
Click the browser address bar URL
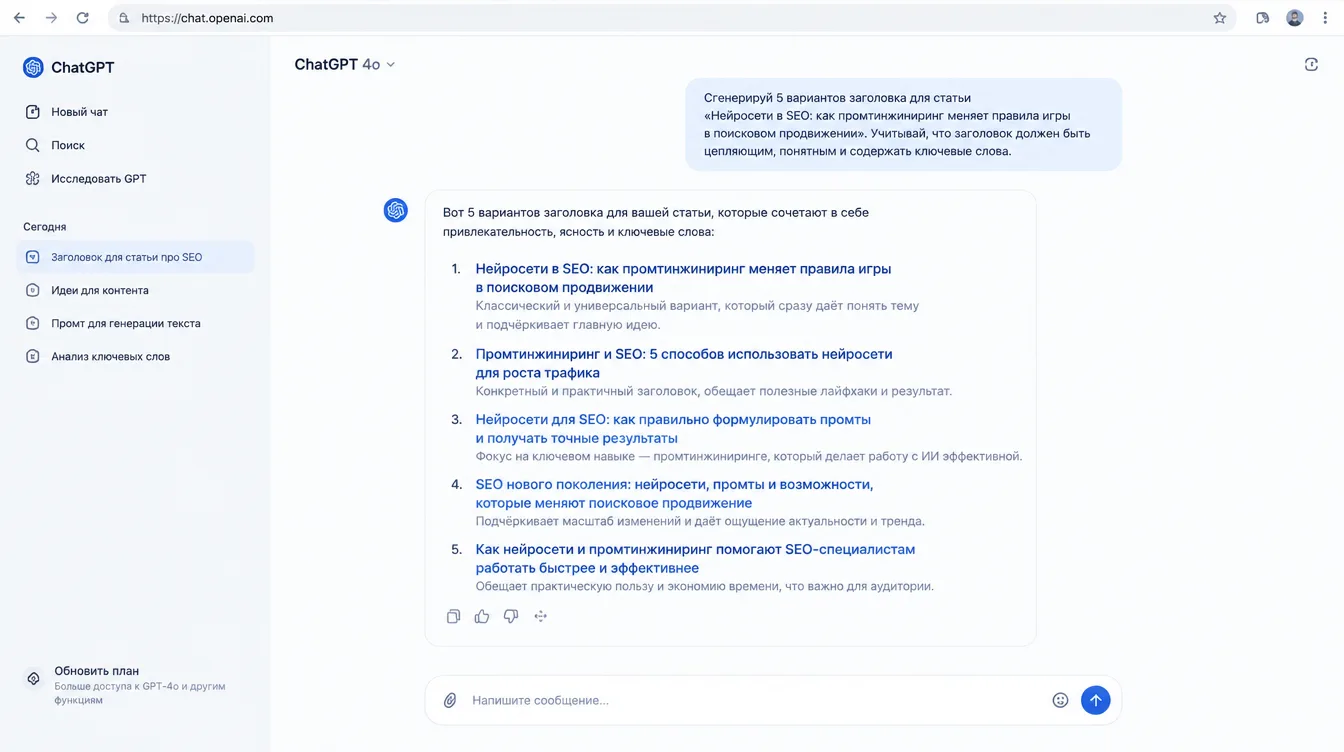[x=207, y=18]
